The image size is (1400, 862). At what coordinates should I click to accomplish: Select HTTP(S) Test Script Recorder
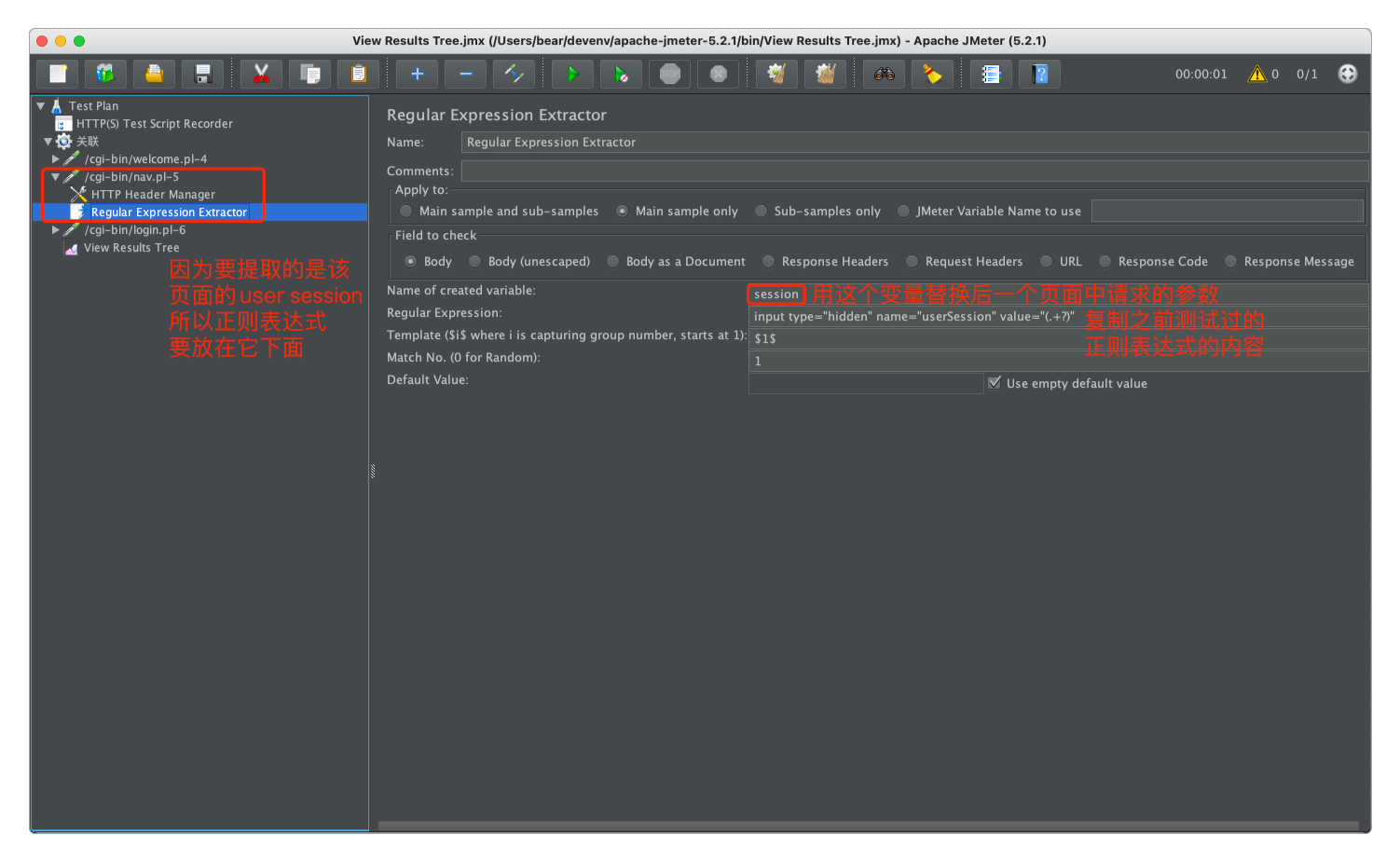point(155,124)
